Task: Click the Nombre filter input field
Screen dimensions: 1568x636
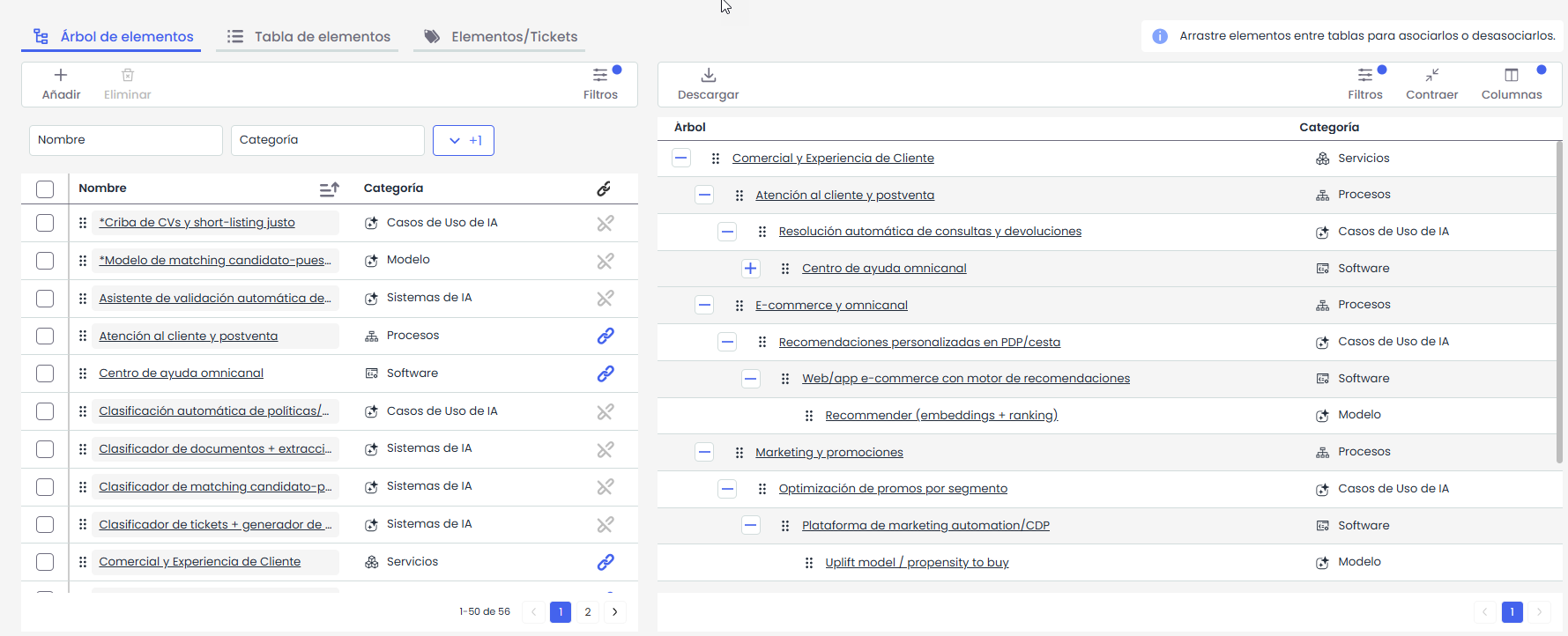Action: [126, 140]
